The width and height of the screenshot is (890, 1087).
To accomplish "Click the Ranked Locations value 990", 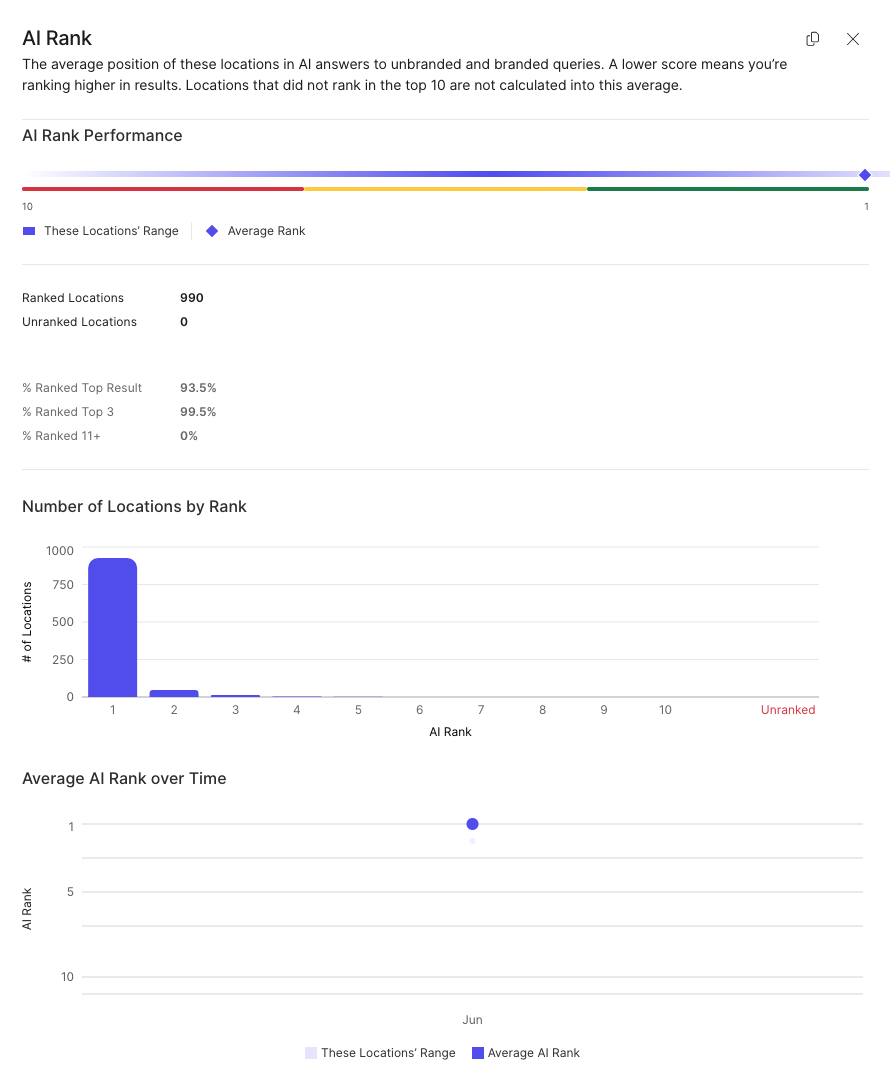I will click(192, 298).
